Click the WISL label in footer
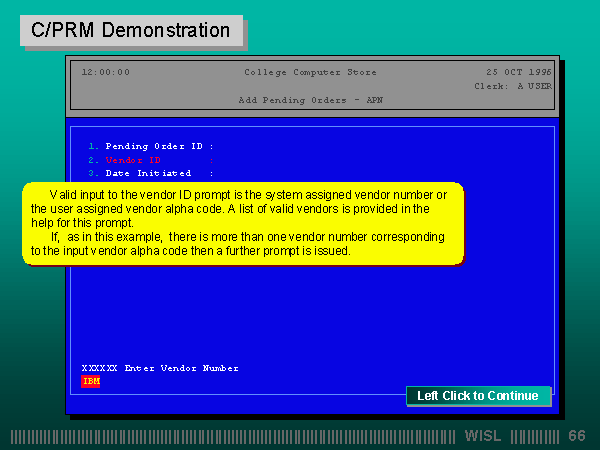This screenshot has height=450, width=600. point(485,436)
